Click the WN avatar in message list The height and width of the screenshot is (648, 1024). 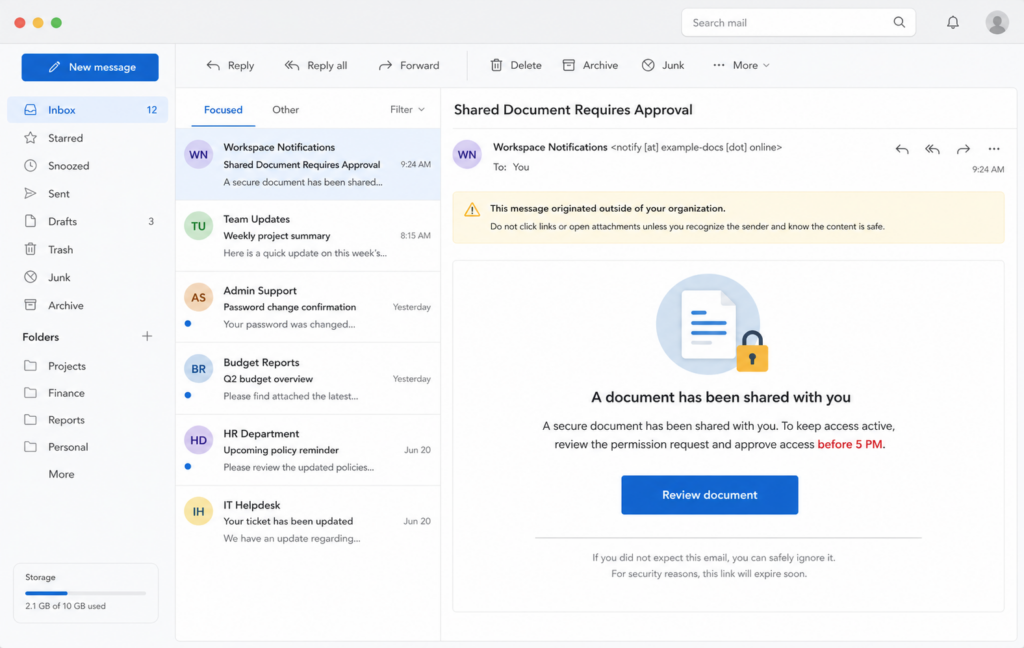click(x=198, y=155)
